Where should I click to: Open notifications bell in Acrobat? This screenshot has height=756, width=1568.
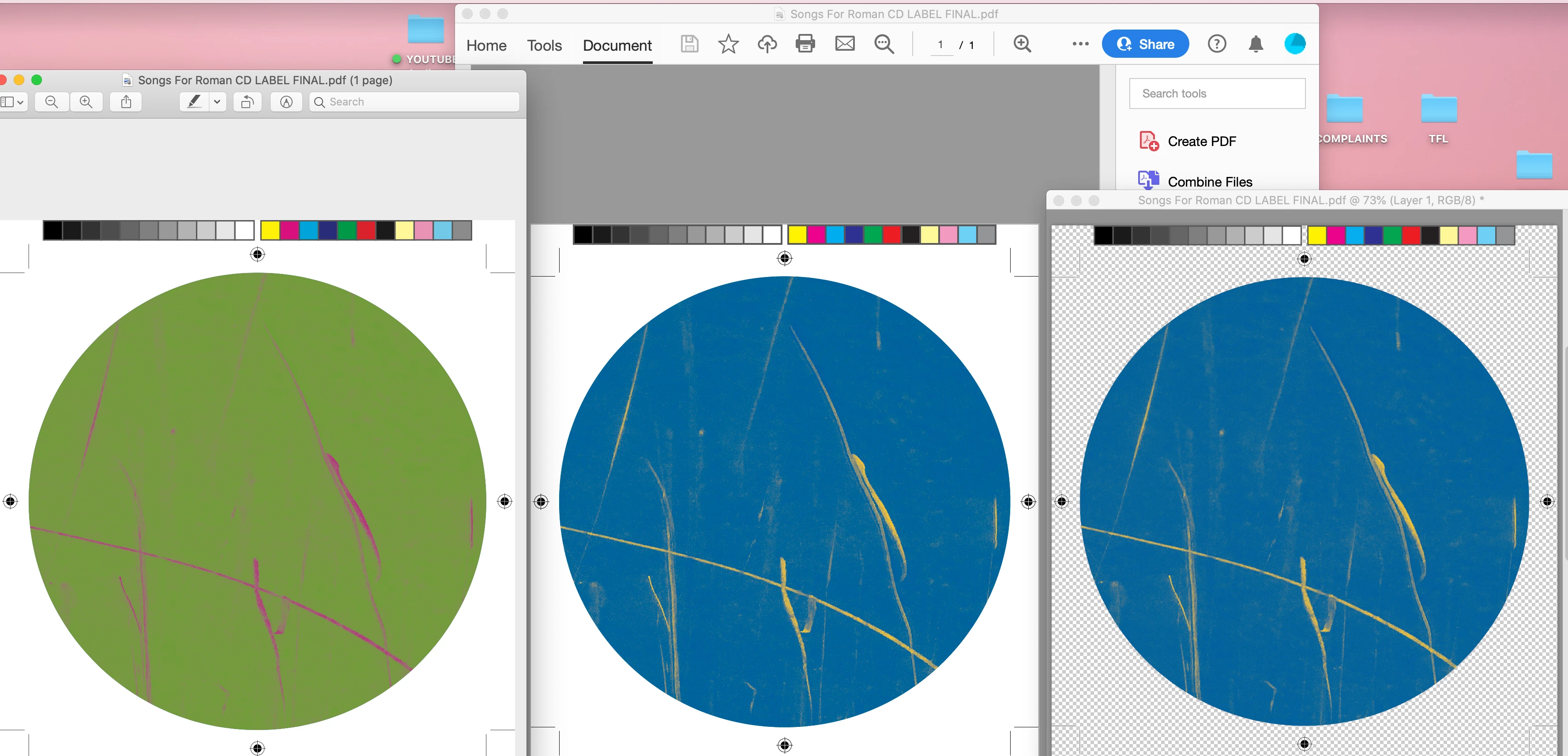(x=1256, y=44)
